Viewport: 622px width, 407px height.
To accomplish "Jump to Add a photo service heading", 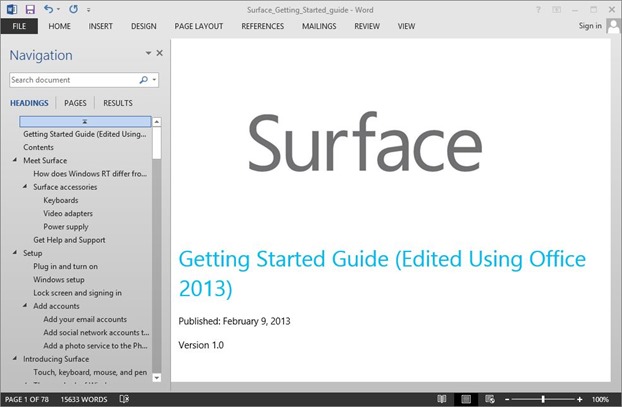I will pos(95,346).
